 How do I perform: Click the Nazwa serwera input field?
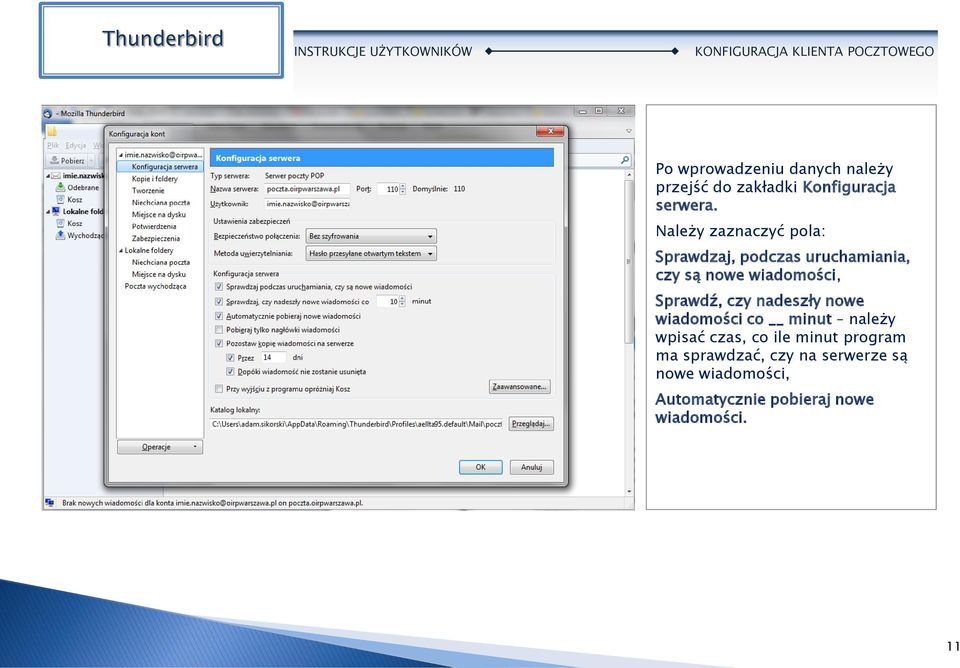307,189
